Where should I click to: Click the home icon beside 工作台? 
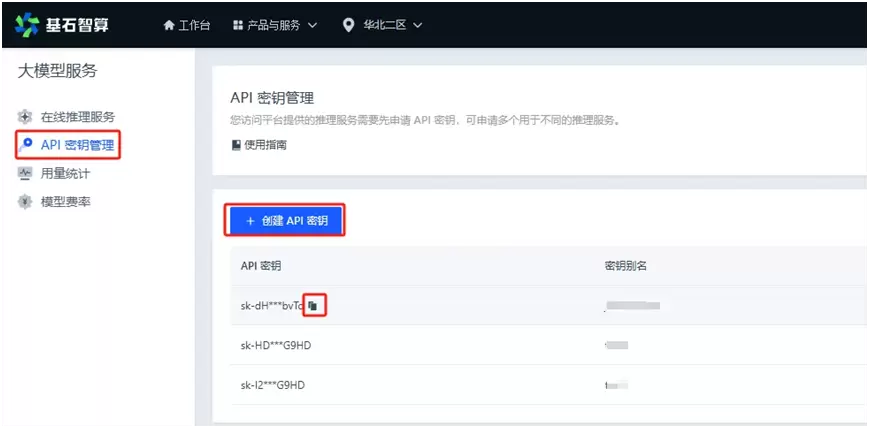(x=169, y=25)
